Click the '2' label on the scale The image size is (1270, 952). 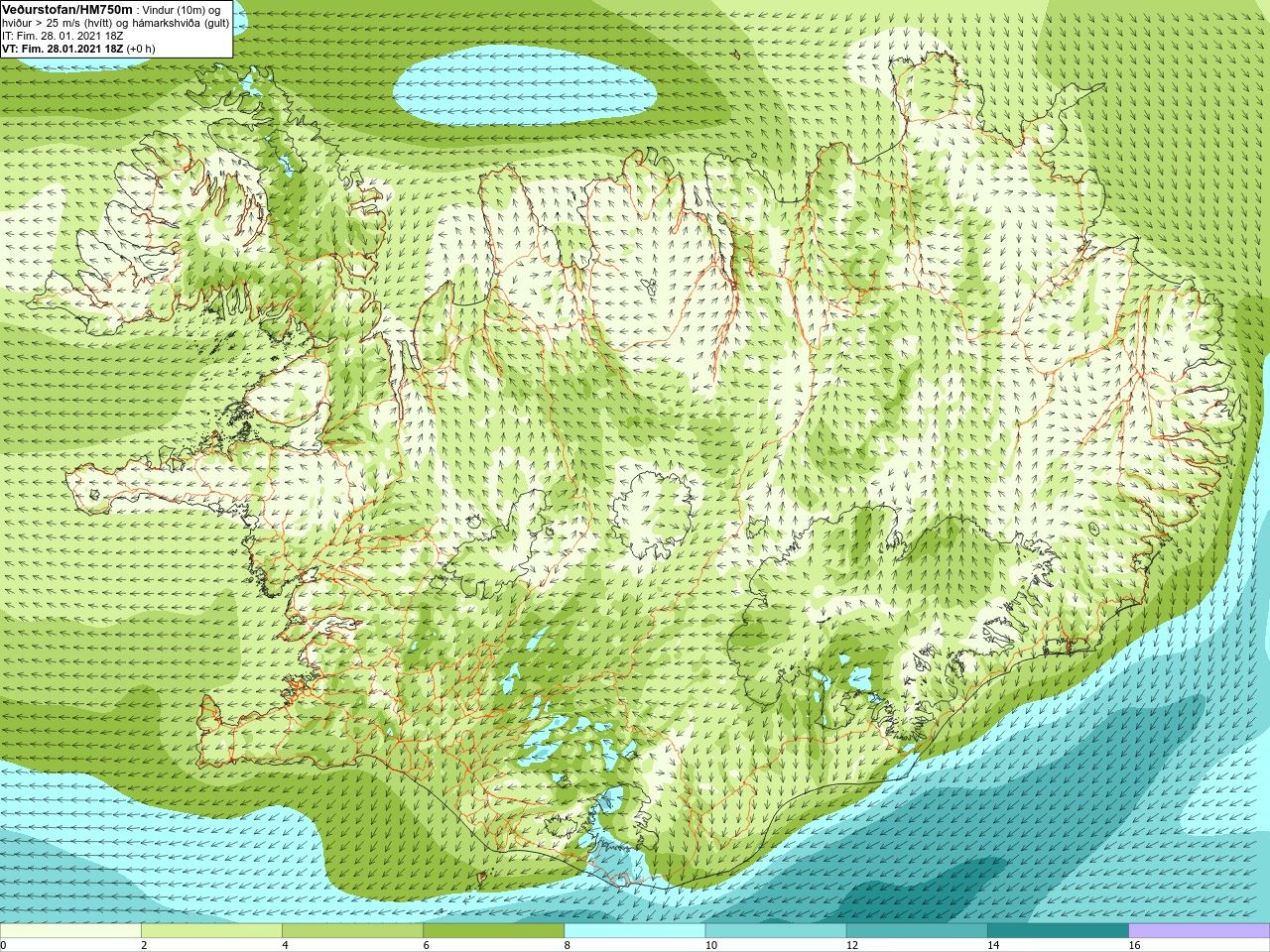click(144, 946)
